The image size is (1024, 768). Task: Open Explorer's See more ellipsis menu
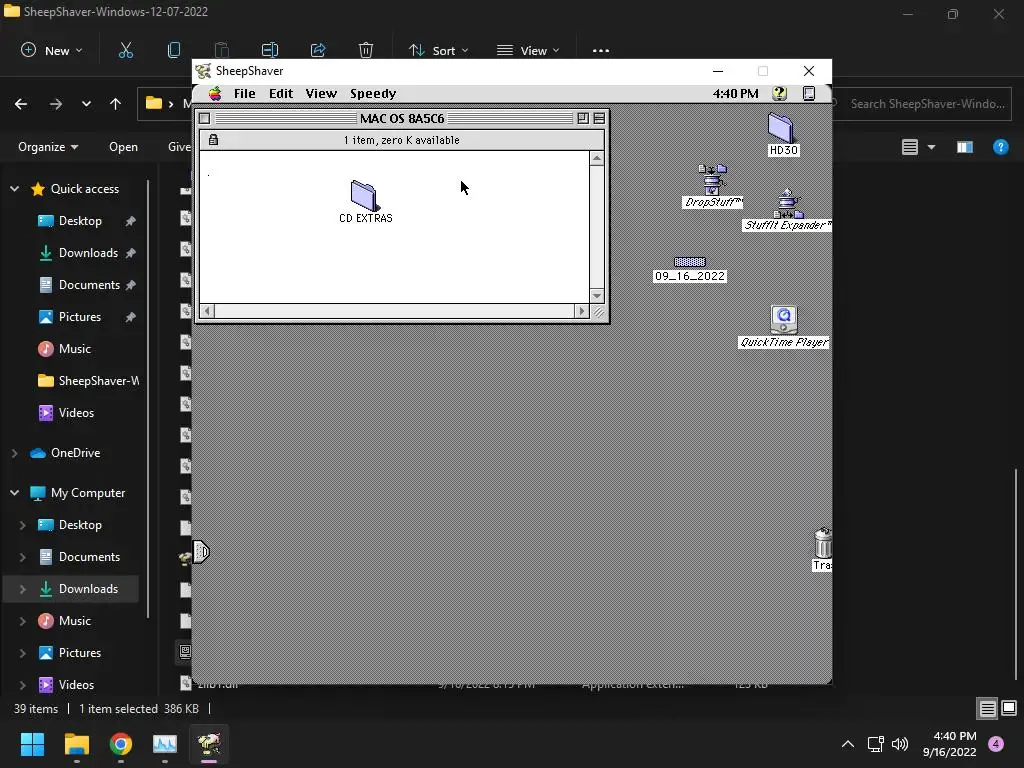(601, 51)
